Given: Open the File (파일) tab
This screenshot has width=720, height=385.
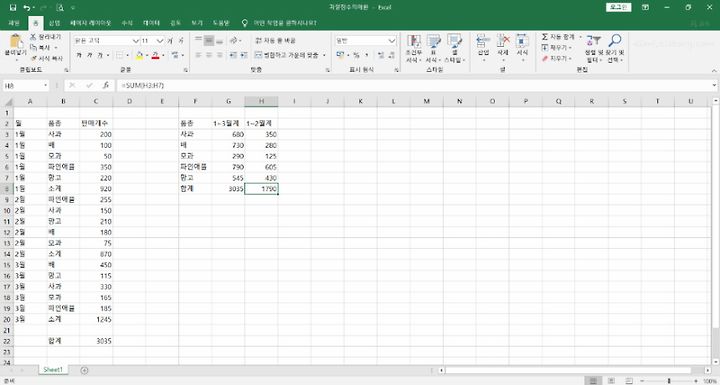Looking at the screenshot, I should (14, 23).
